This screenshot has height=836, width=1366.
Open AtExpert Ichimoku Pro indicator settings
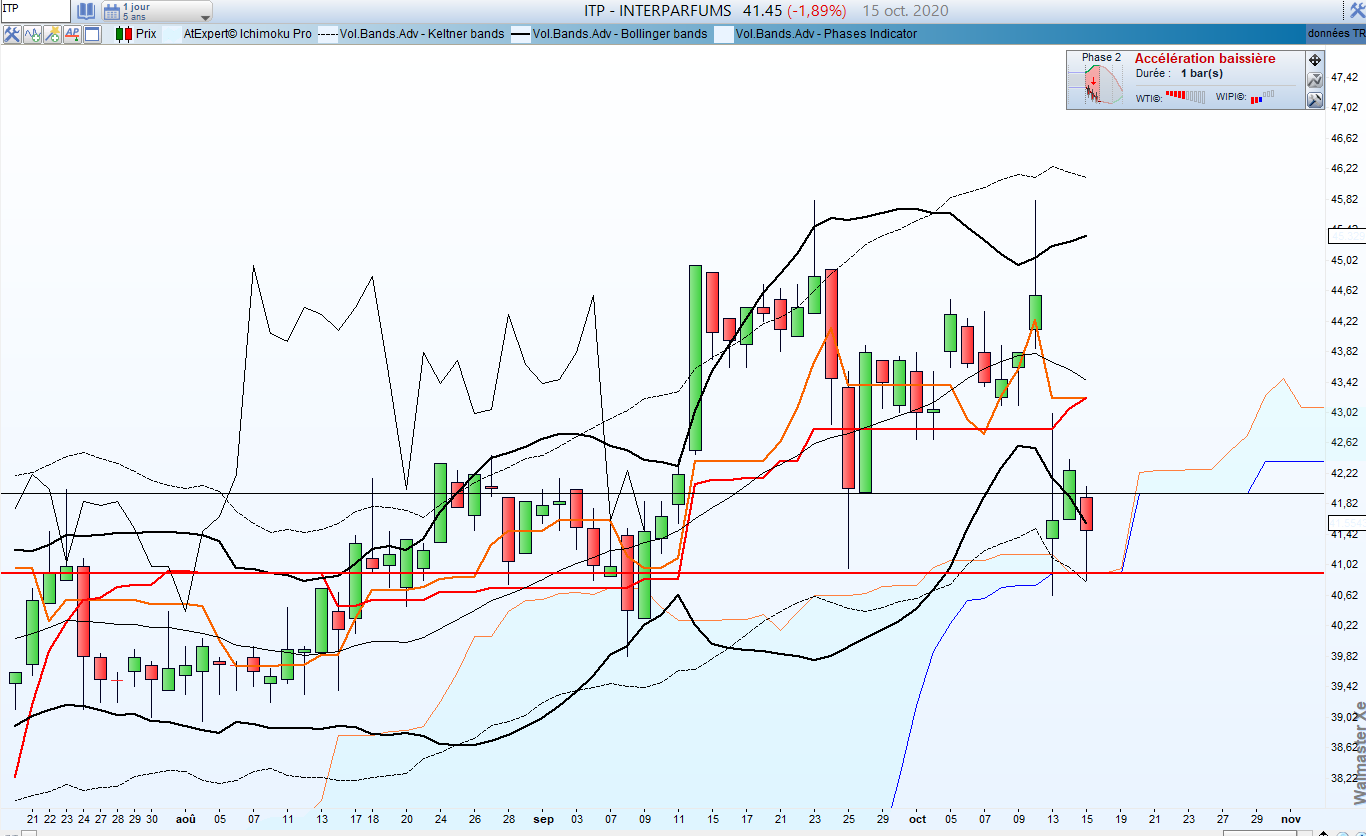click(x=247, y=34)
